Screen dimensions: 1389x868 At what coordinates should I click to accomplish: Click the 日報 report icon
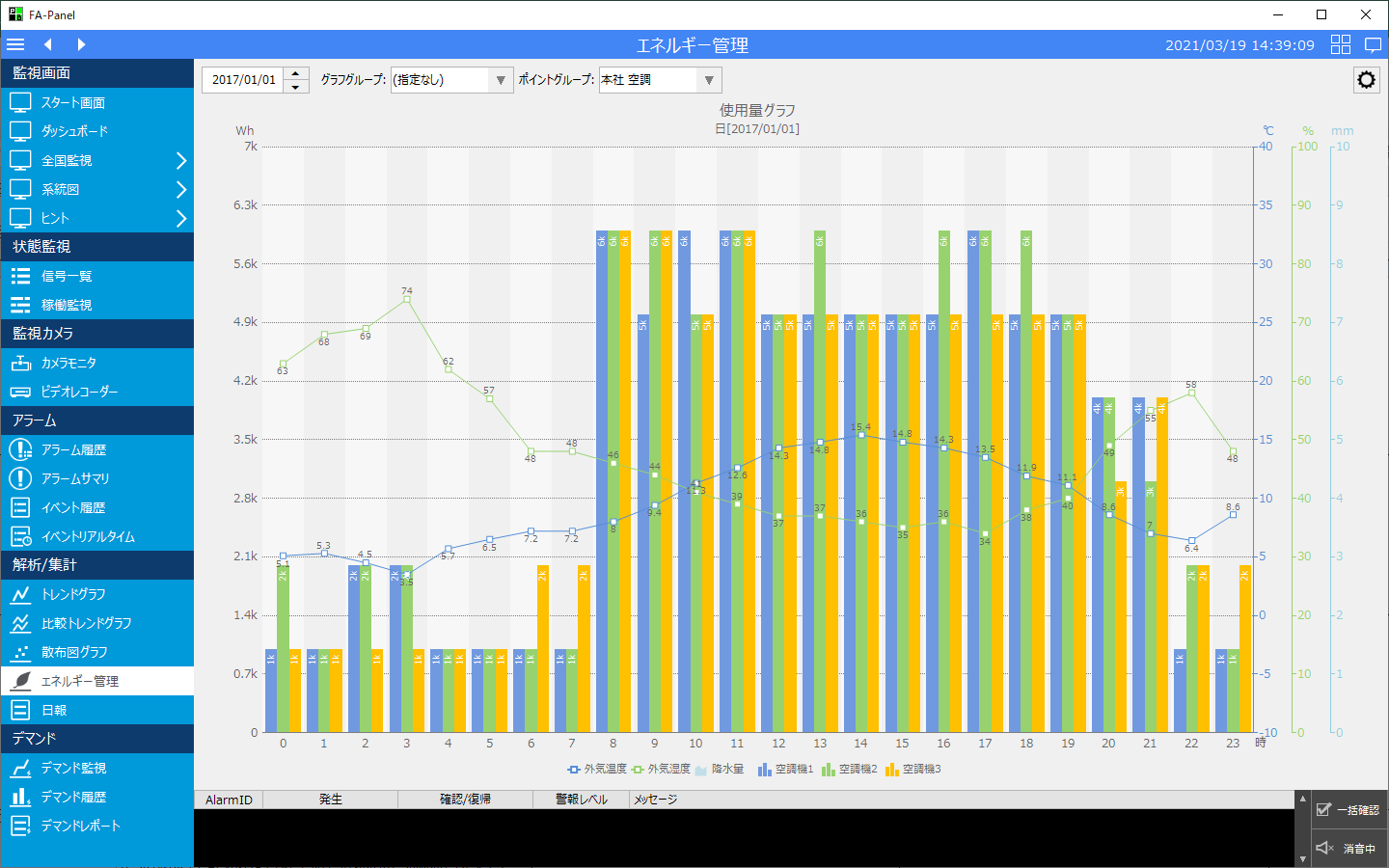pos(20,710)
